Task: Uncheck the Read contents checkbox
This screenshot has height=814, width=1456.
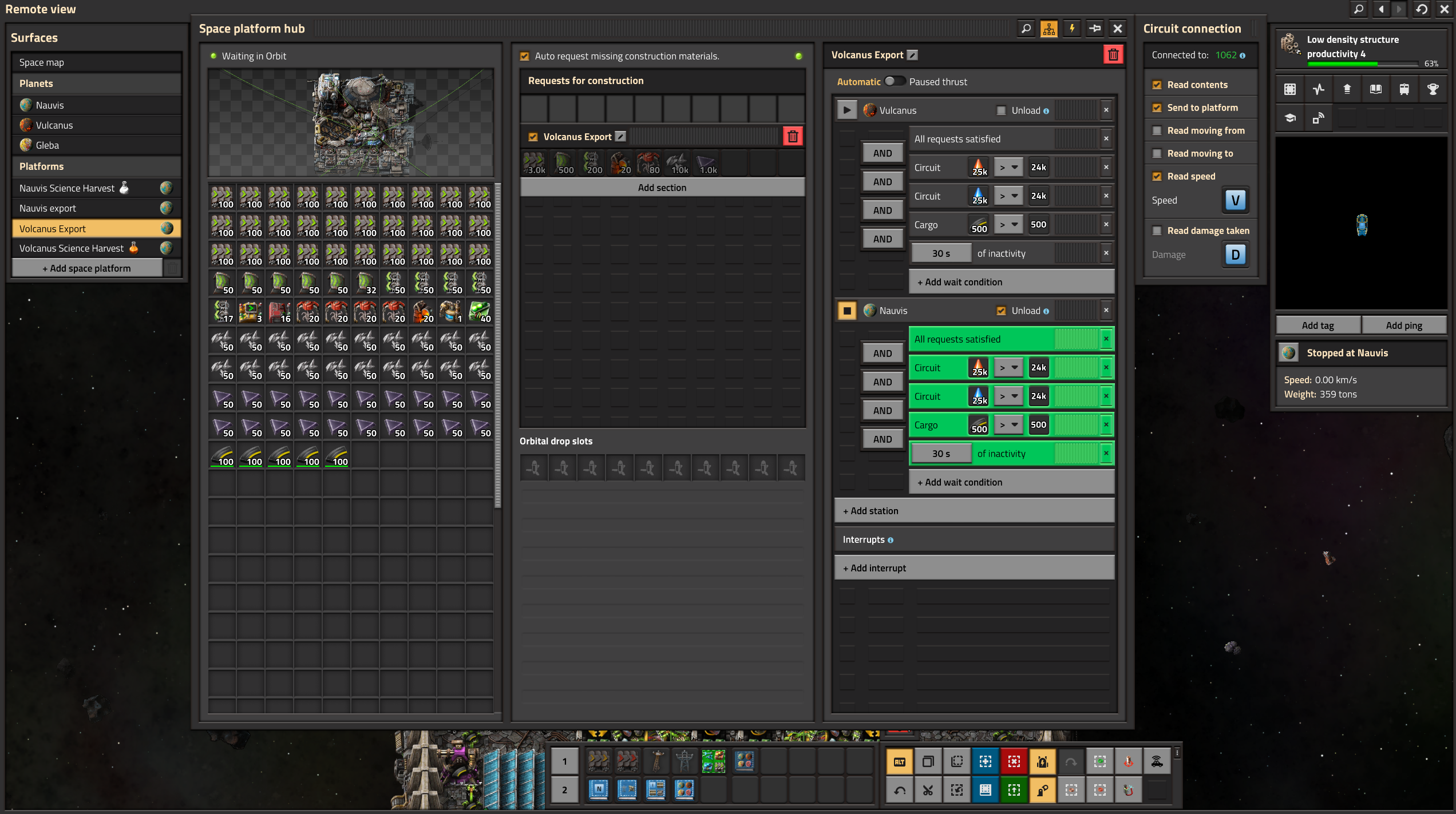Action: tap(1157, 85)
